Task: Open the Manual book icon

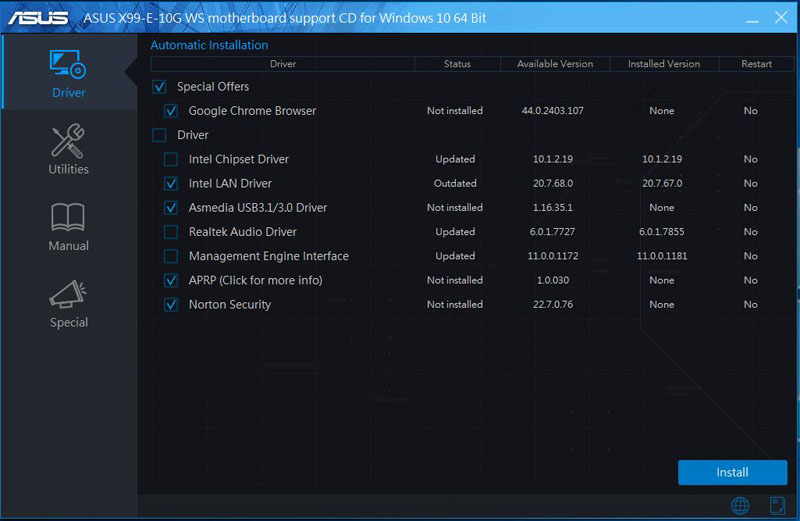Action: pyautogui.click(x=68, y=218)
